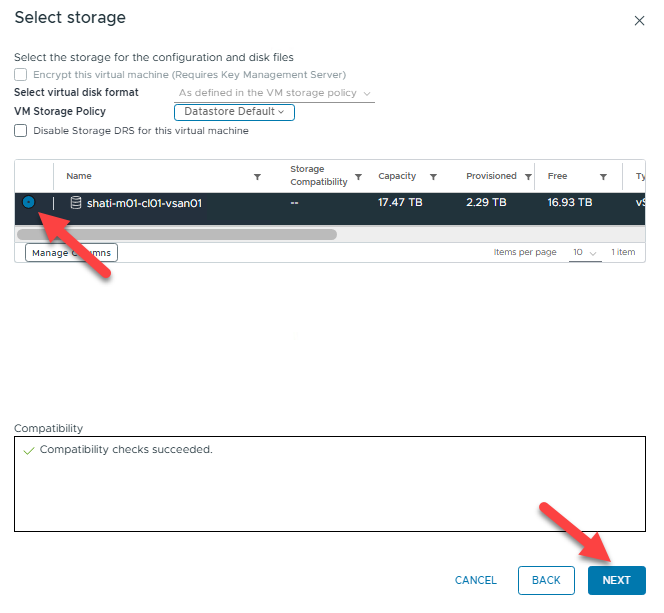Open Manage Columns

point(71,253)
